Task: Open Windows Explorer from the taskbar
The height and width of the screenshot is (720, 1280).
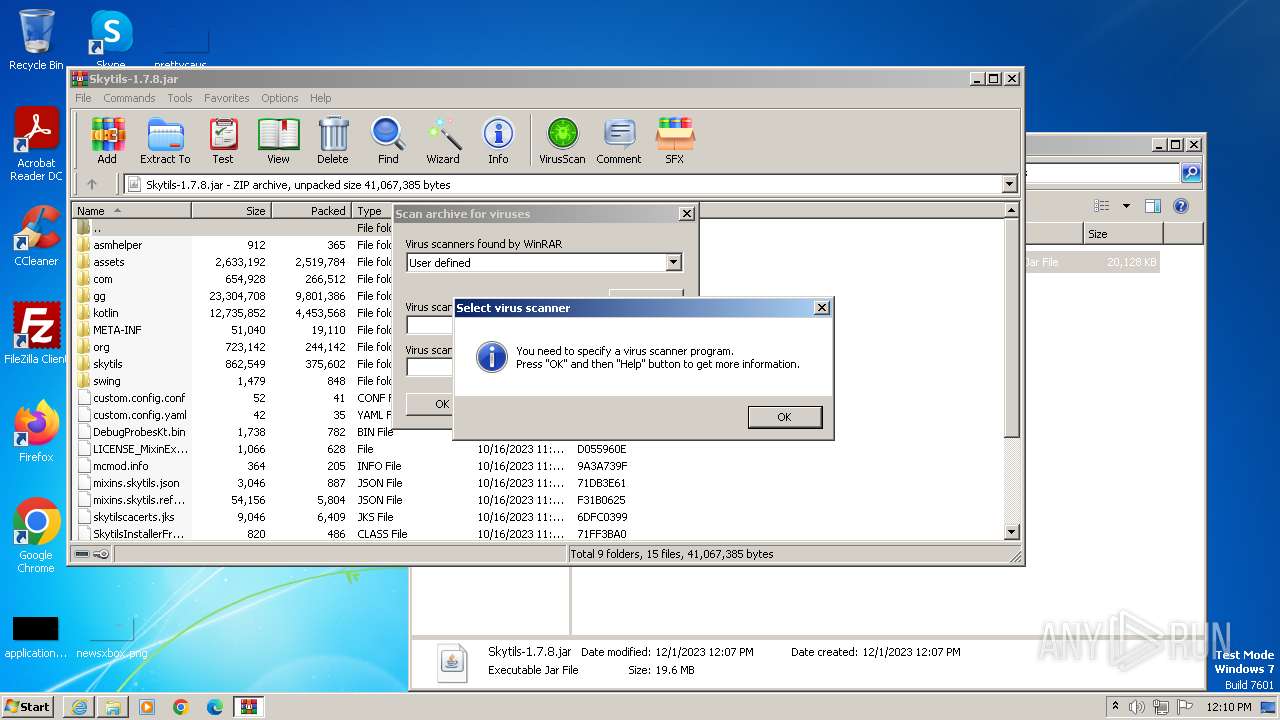Action: [113, 707]
